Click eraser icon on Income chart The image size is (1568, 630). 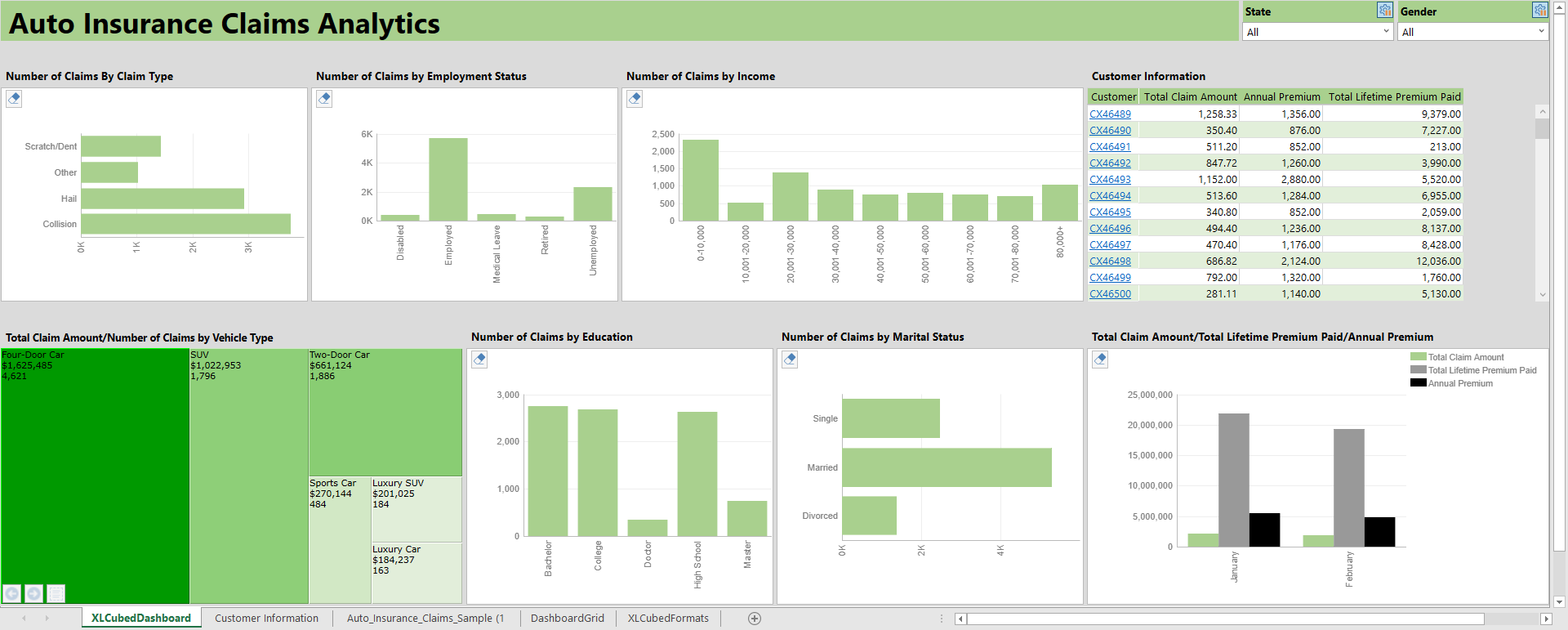(635, 99)
